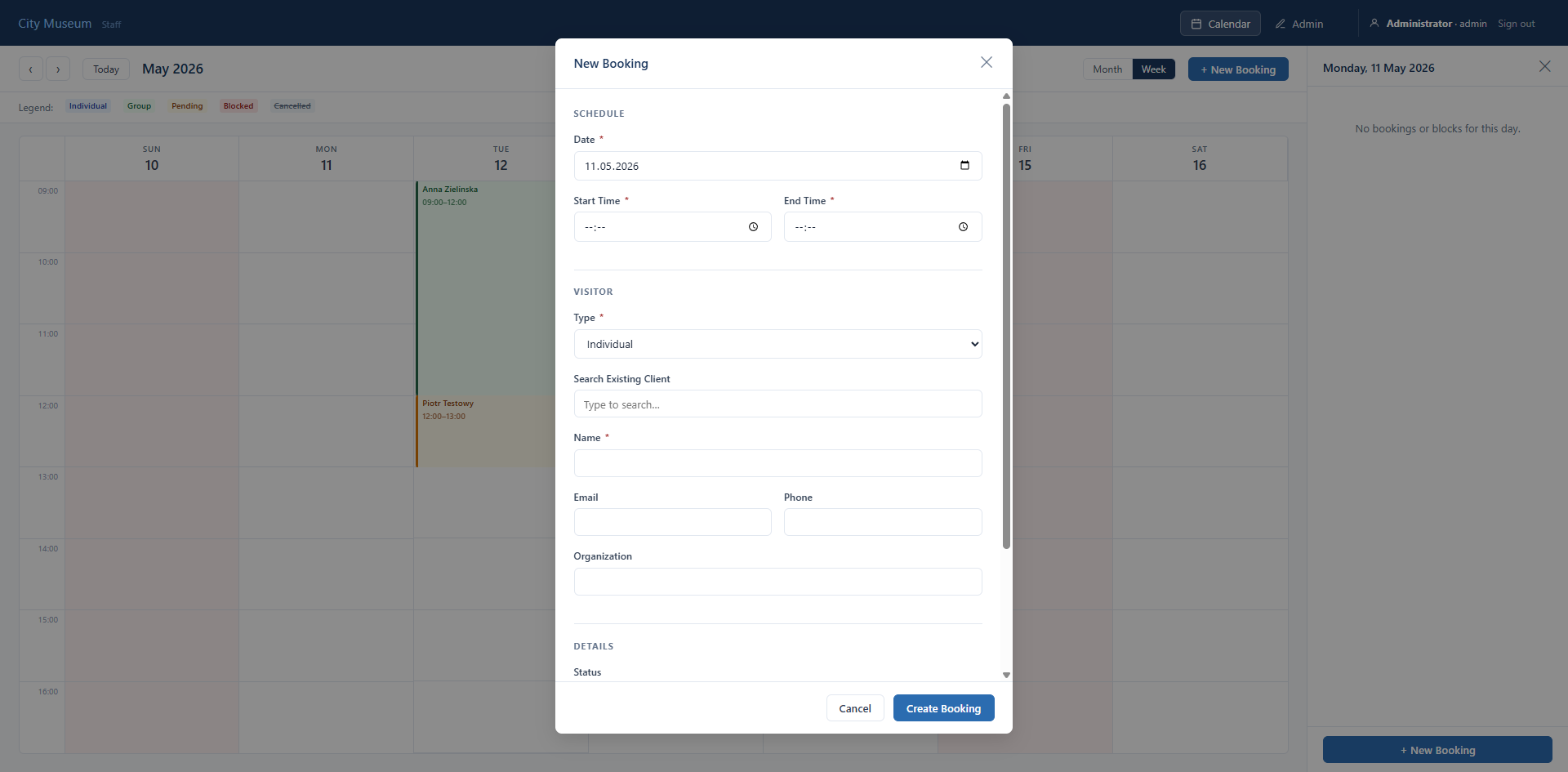Jump to Today in the calendar
This screenshot has height=772, width=1568.
point(106,69)
